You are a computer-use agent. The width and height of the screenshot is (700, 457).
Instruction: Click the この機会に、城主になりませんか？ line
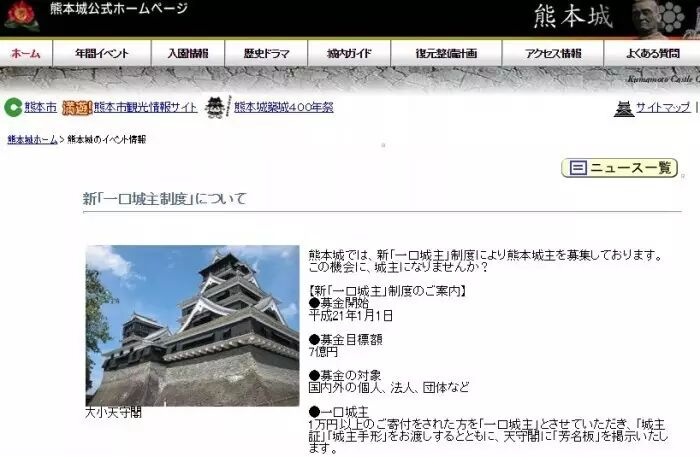click(398, 267)
